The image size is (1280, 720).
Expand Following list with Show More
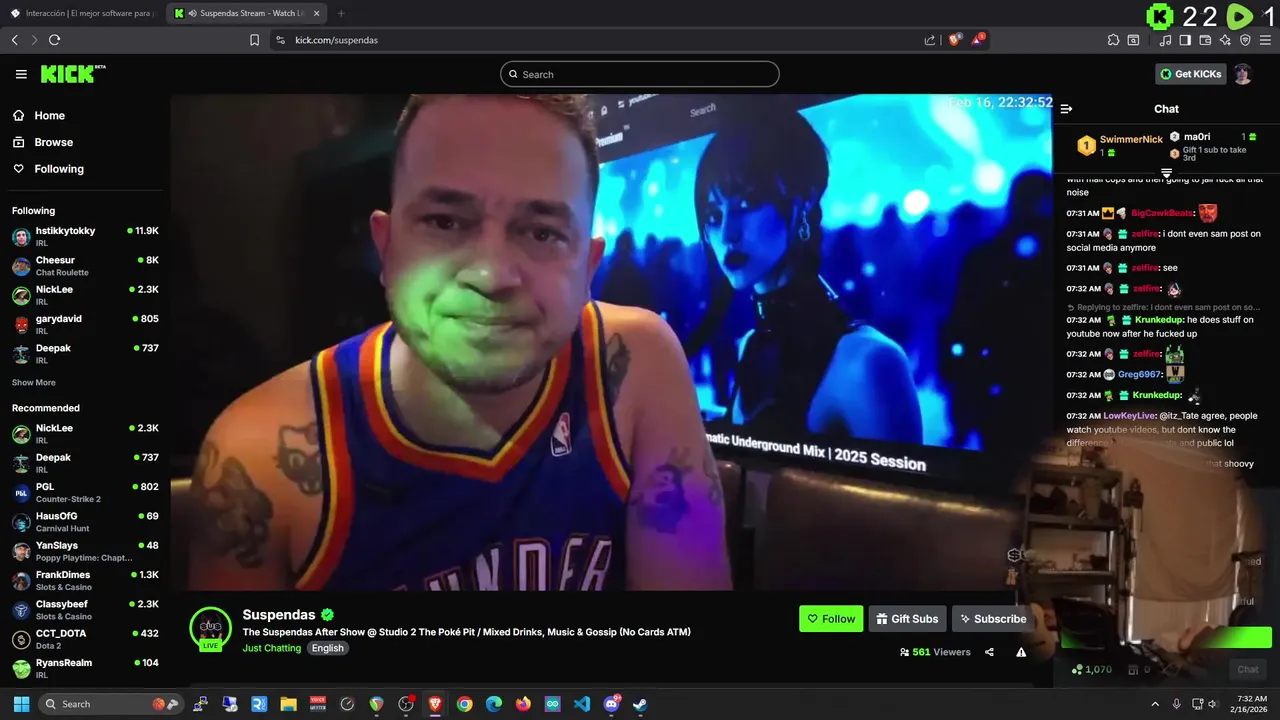[34, 383]
